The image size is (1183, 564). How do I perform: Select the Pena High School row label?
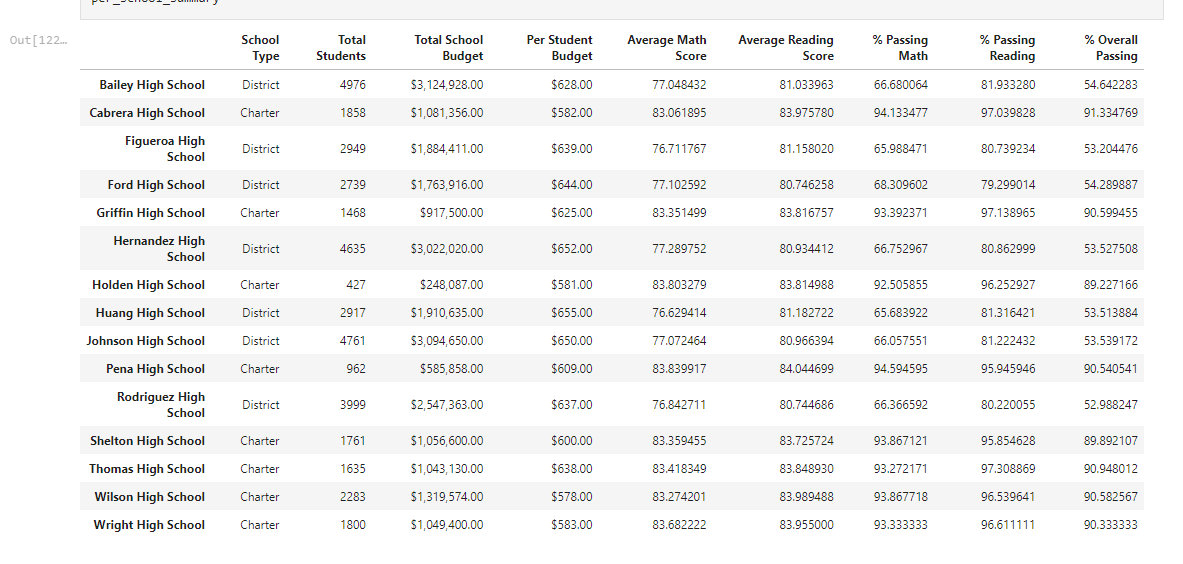(x=155, y=369)
